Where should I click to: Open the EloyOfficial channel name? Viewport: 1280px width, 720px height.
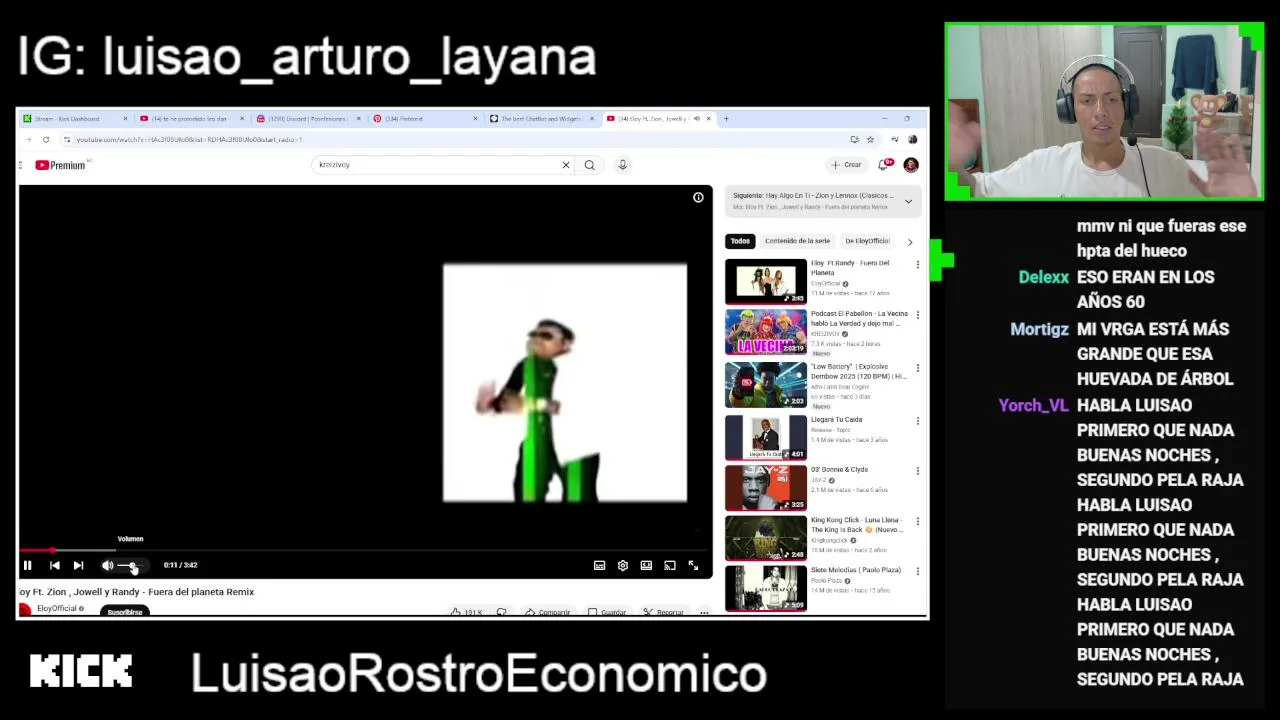[57, 608]
